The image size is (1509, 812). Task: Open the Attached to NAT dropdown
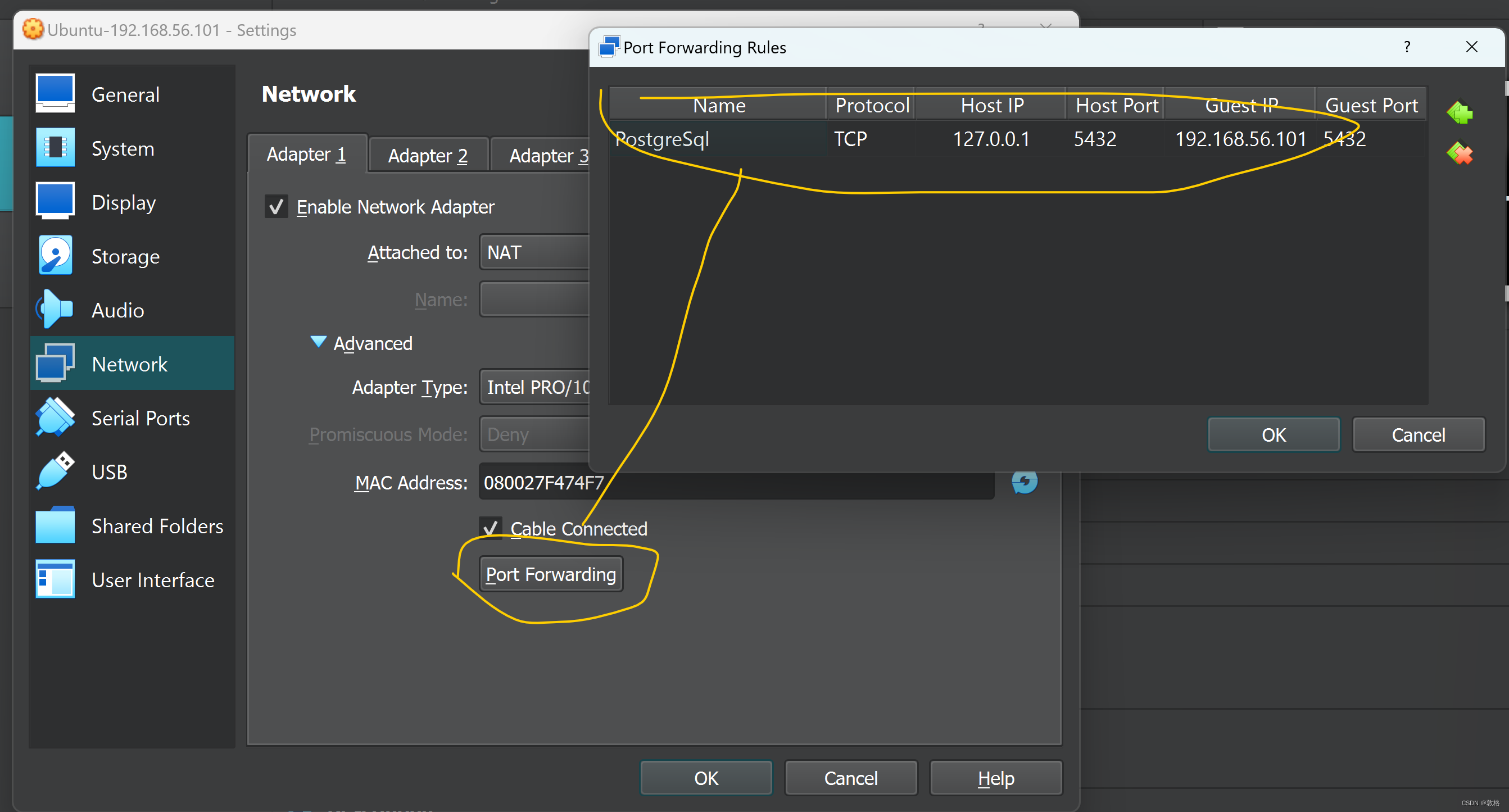click(x=534, y=252)
